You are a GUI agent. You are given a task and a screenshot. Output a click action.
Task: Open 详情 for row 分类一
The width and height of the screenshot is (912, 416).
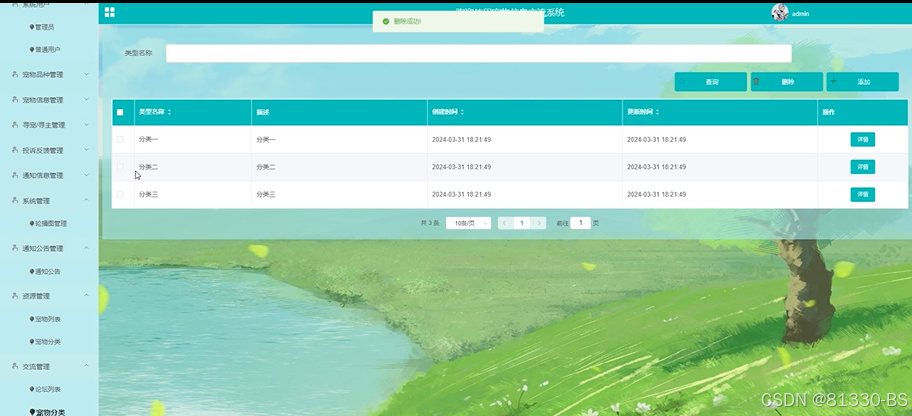pyautogui.click(x=863, y=140)
